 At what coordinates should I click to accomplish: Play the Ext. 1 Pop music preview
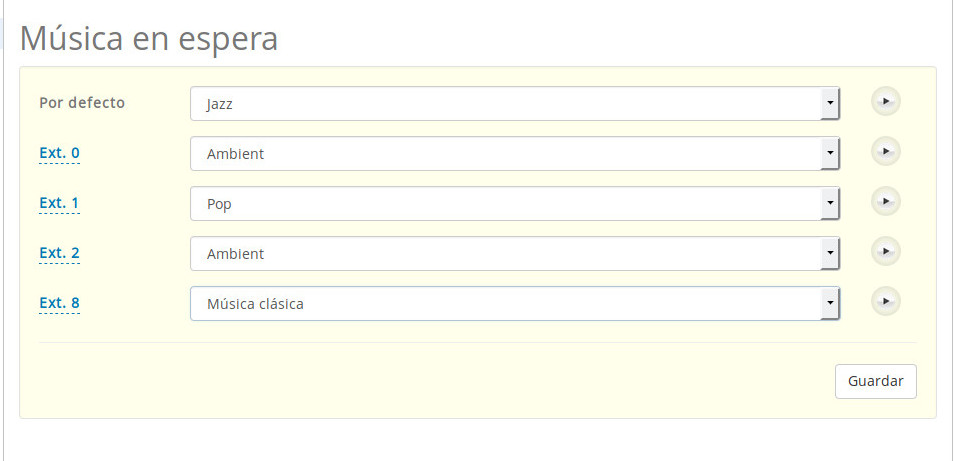tap(885, 202)
